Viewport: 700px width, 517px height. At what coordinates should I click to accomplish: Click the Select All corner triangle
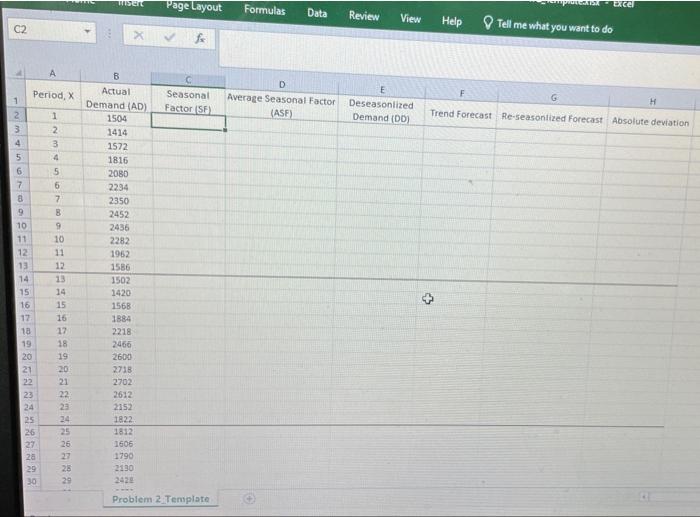point(18,73)
